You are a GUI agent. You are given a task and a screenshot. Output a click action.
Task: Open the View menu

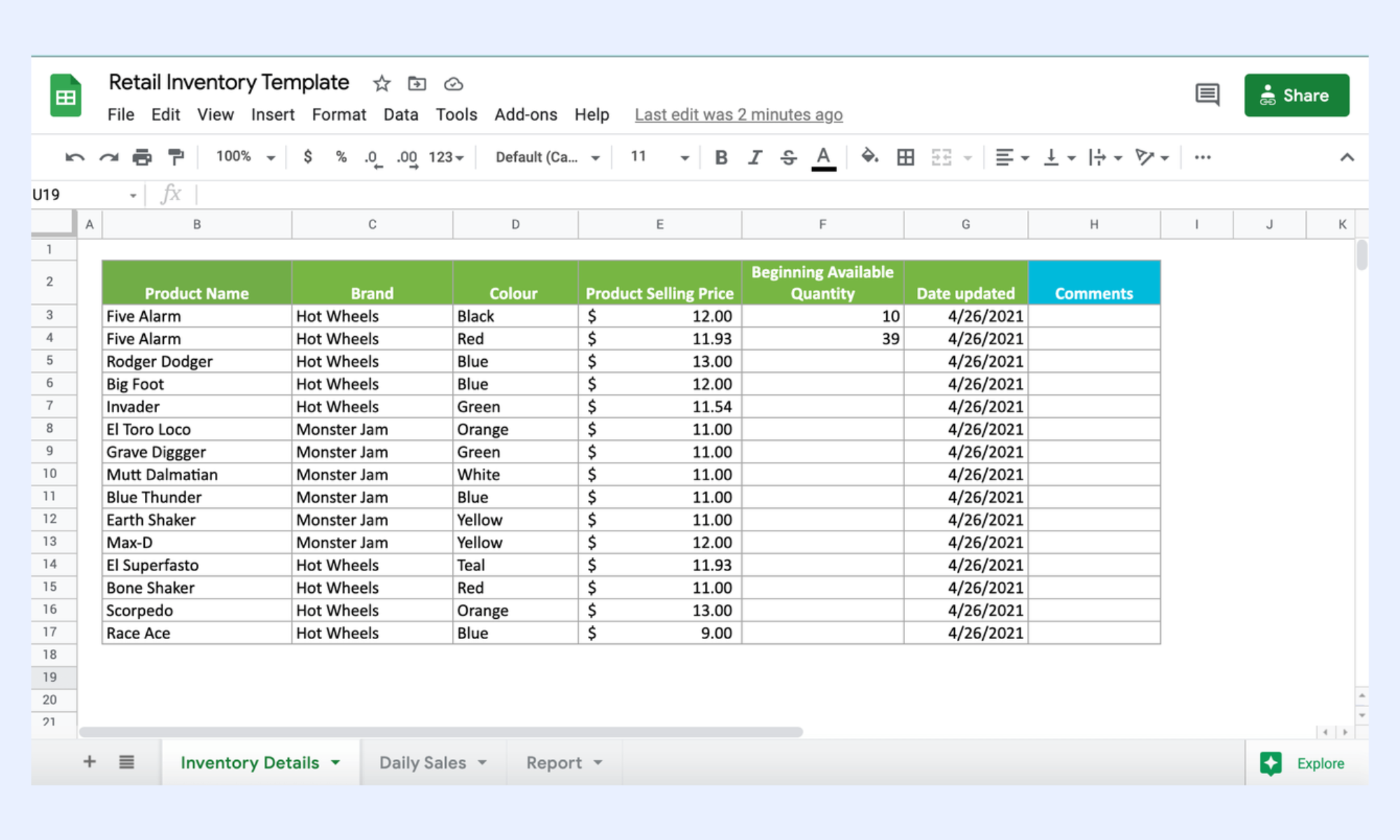pos(216,115)
